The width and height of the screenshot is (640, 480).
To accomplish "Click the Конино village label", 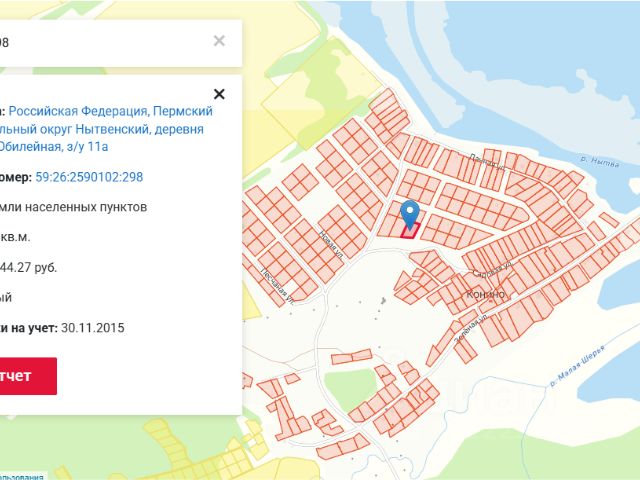I will point(485,294).
